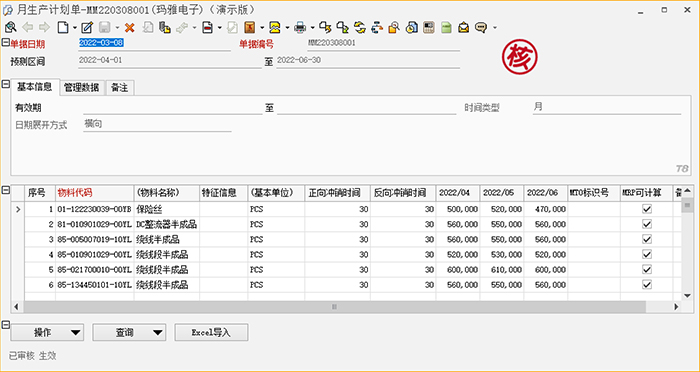Click the chat bubble icon
Viewport: 700px width, 372px height.
481,28
